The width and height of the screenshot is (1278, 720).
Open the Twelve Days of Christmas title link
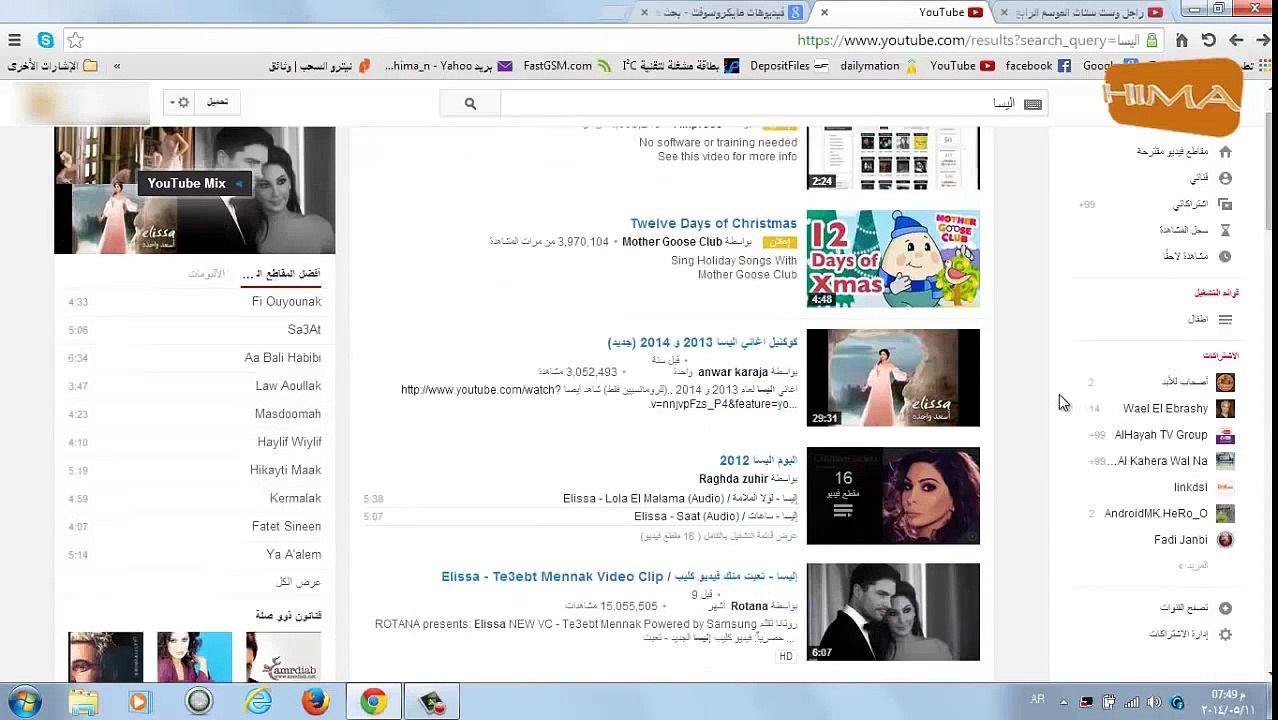tap(713, 223)
